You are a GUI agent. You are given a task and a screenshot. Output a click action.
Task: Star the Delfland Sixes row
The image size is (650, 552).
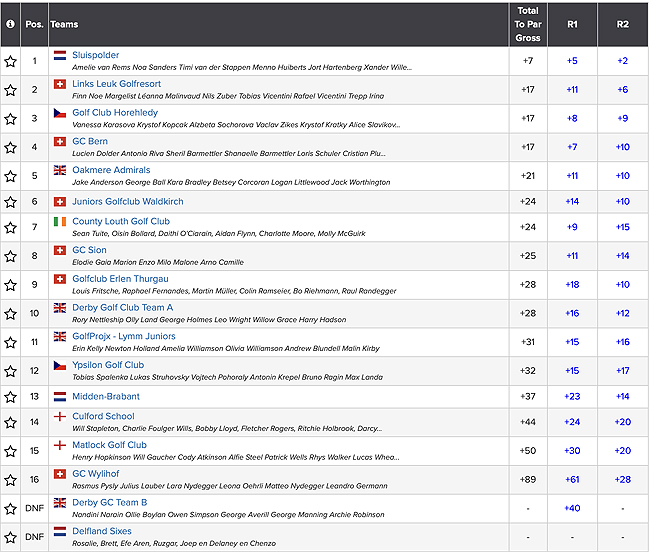[x=10, y=537]
